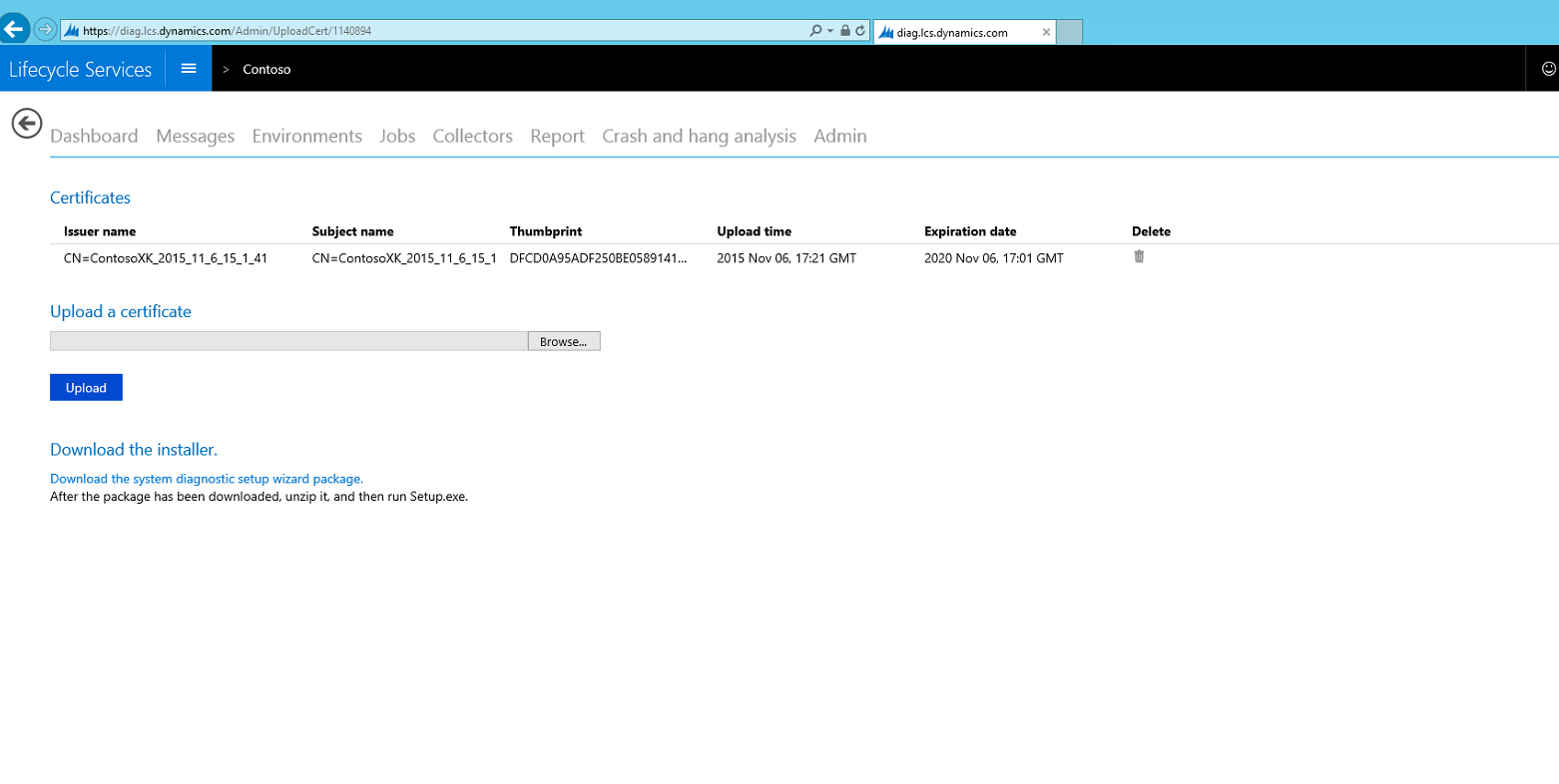Click thumbprint value DFCD0A95ADF250BE0589141...
The image size is (1559, 784).
point(599,258)
